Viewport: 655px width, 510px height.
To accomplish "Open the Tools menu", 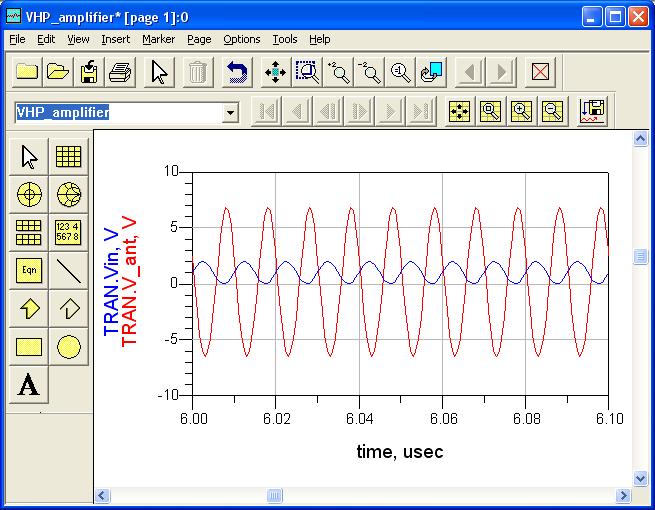I will click(x=284, y=39).
